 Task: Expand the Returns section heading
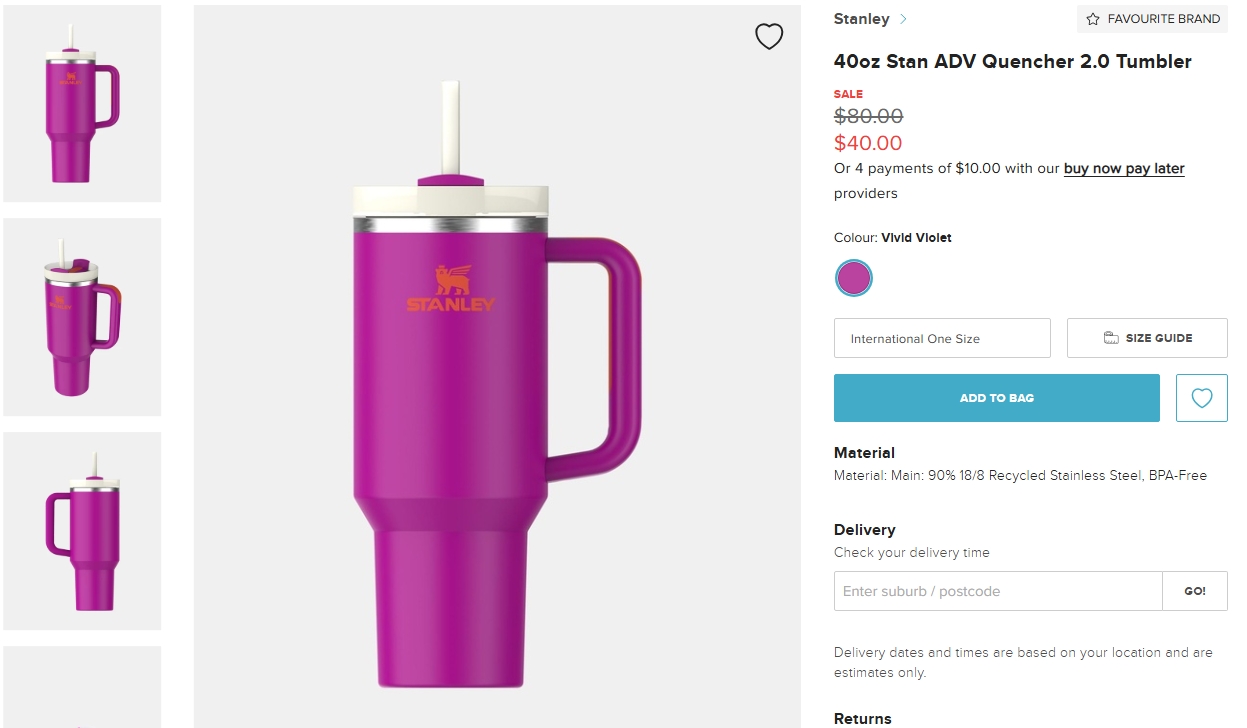(862, 718)
